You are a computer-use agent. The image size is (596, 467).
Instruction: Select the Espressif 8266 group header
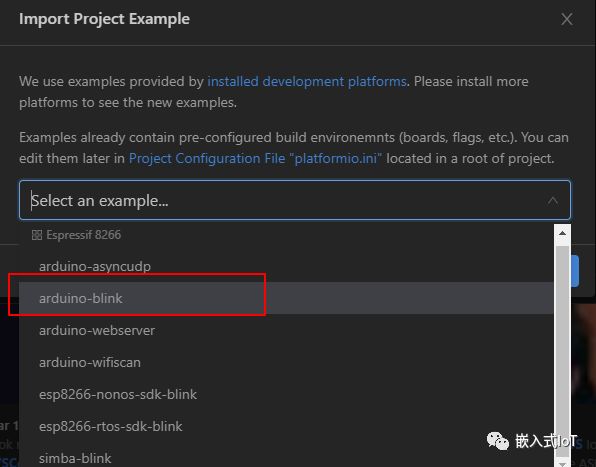(x=84, y=235)
